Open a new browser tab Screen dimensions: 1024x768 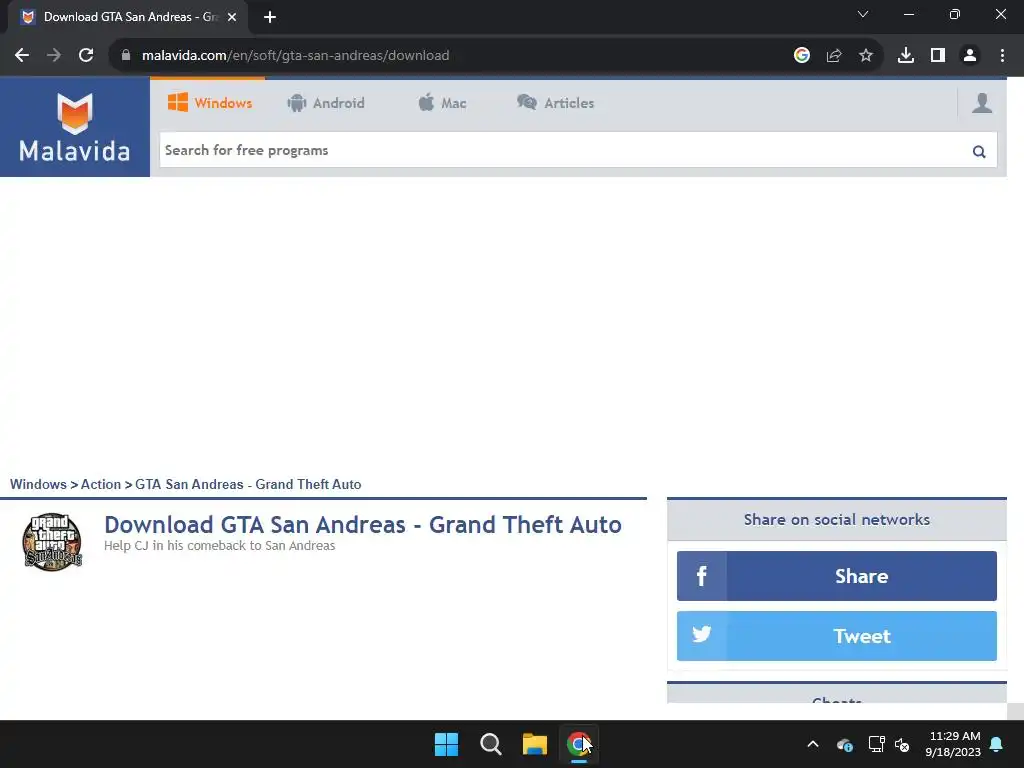click(270, 17)
